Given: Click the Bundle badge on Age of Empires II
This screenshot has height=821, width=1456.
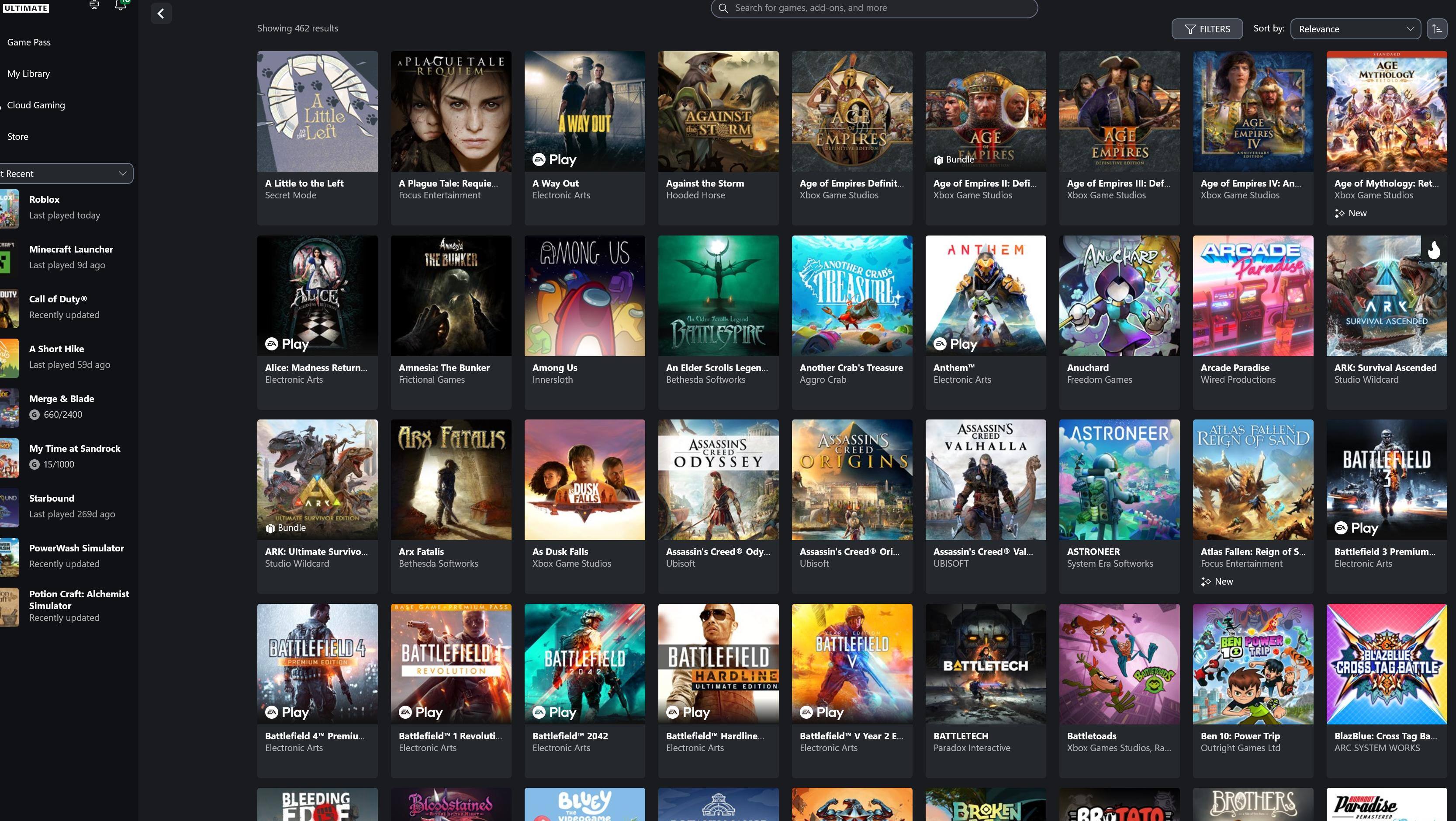Looking at the screenshot, I should (954, 159).
